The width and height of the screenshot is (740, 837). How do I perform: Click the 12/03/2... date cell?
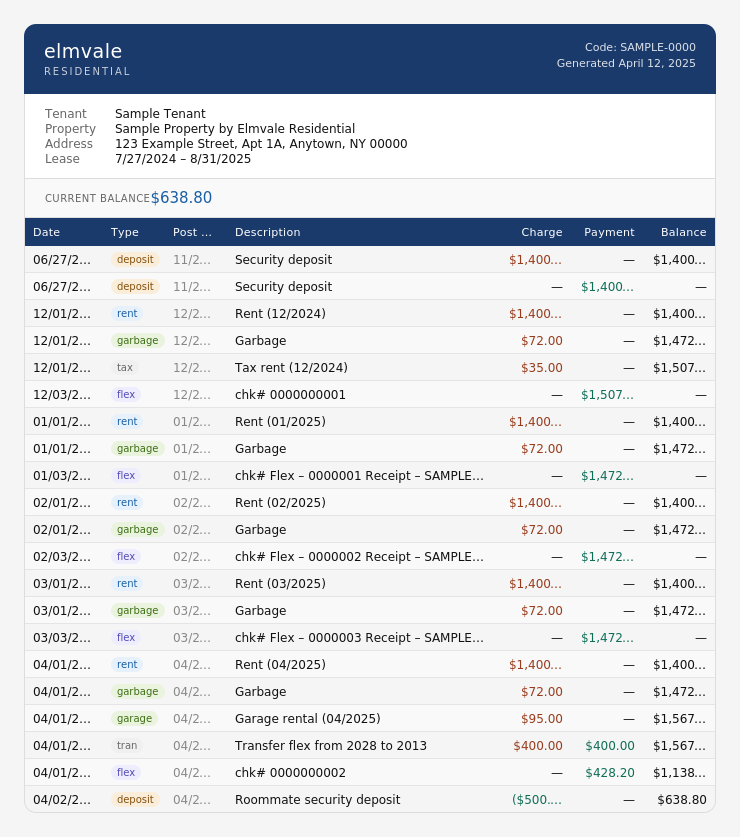coord(62,394)
